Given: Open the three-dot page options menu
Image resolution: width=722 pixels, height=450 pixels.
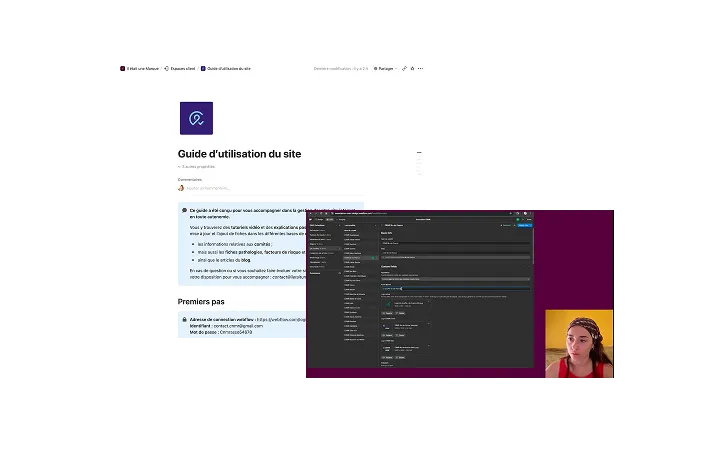Looking at the screenshot, I should [x=420, y=69].
